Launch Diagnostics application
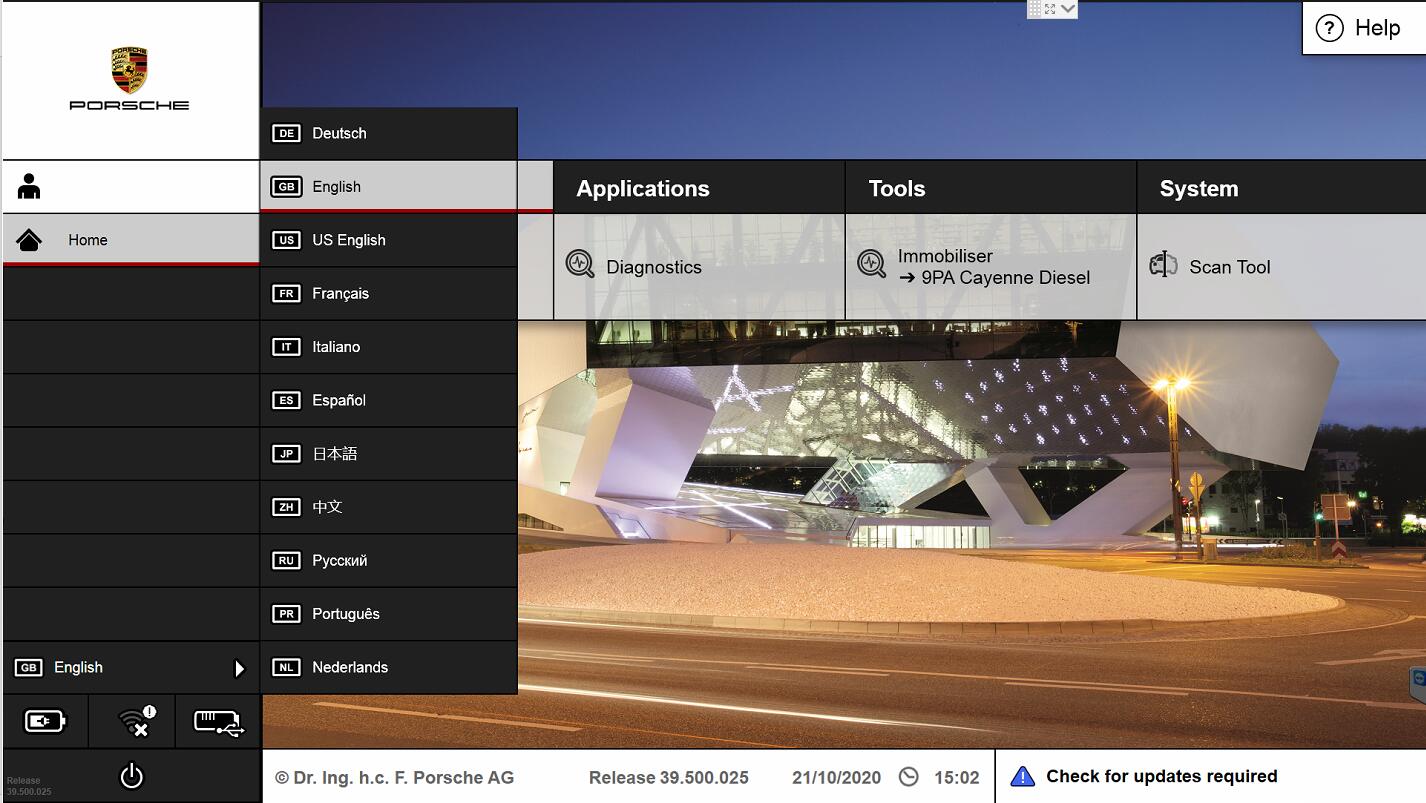This screenshot has height=803, width=1426. click(x=699, y=267)
